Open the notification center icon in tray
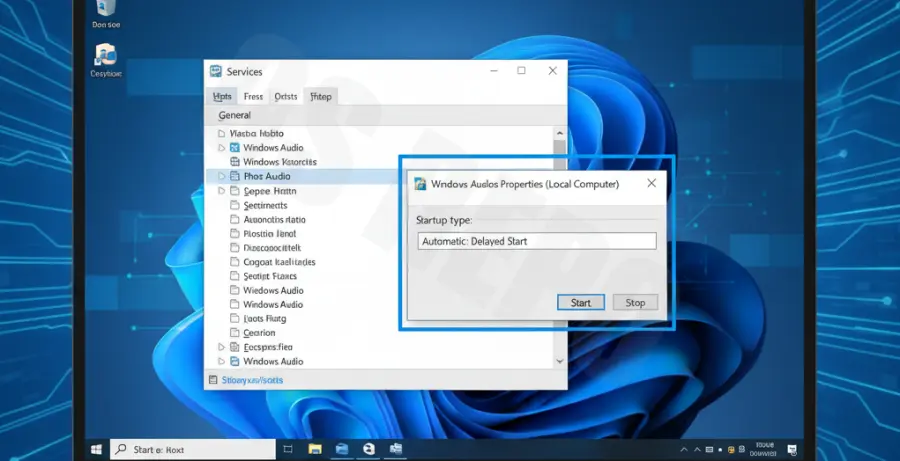 tap(792, 450)
